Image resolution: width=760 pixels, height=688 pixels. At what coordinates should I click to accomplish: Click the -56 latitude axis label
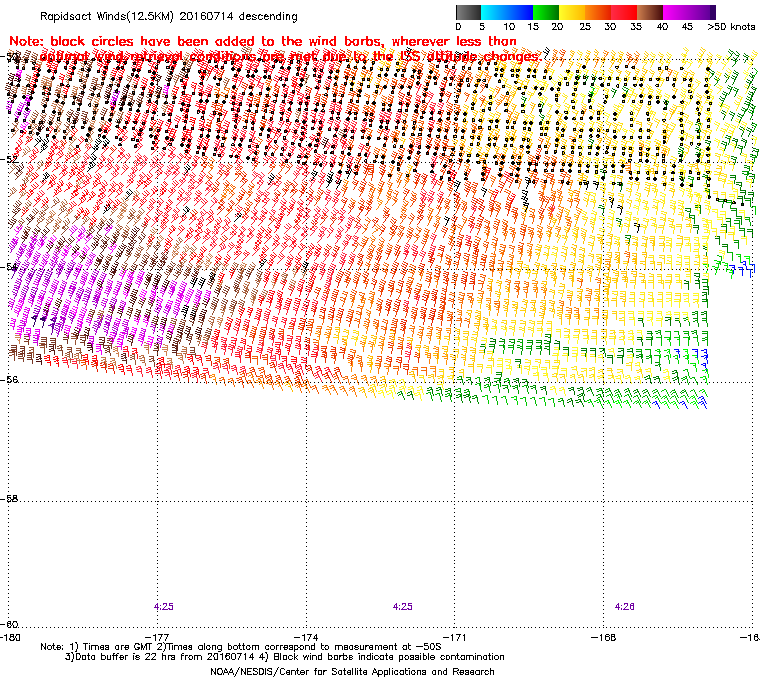[10, 380]
